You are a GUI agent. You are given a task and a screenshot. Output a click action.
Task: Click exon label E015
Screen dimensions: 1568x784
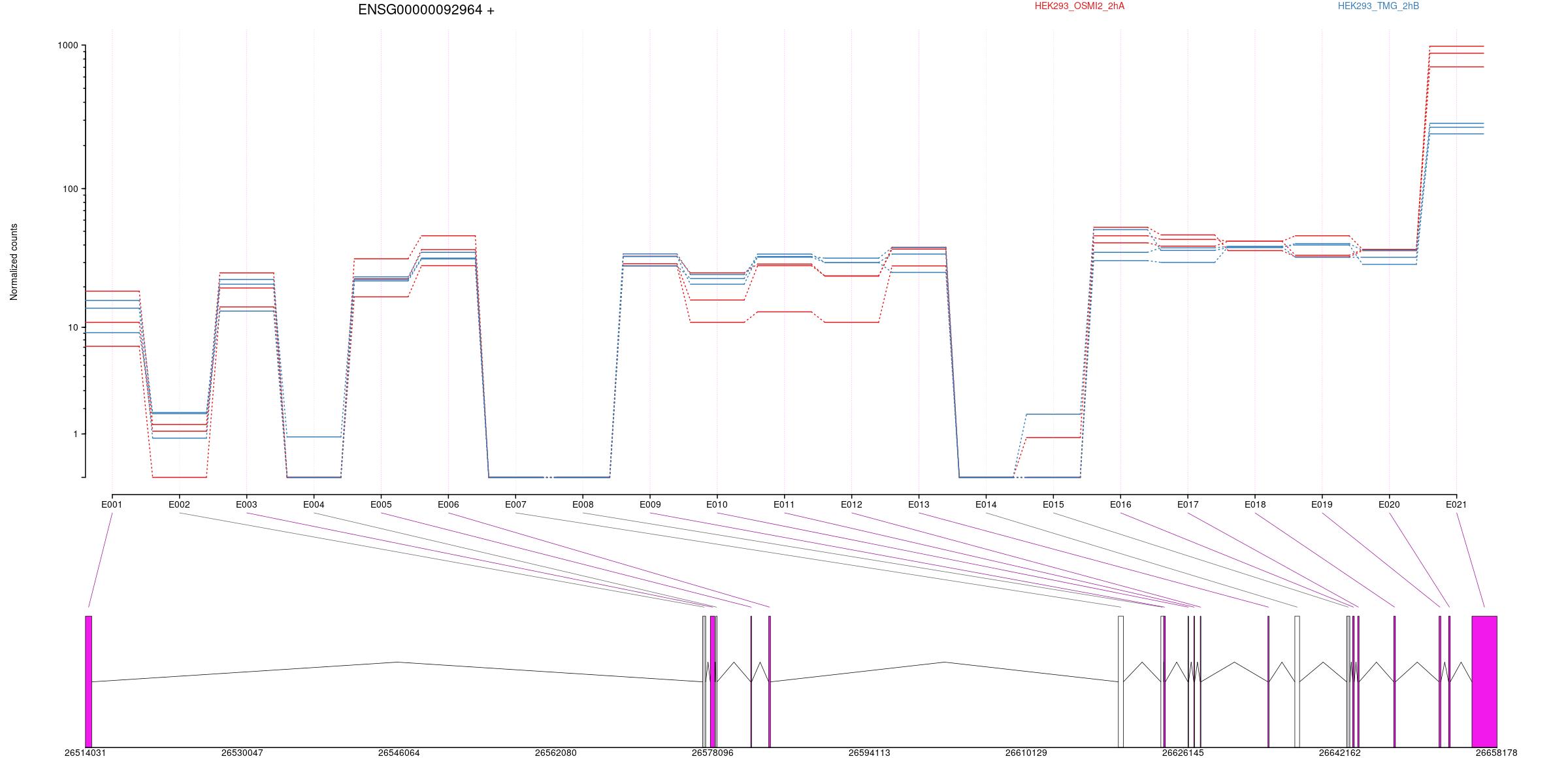coord(1053,504)
